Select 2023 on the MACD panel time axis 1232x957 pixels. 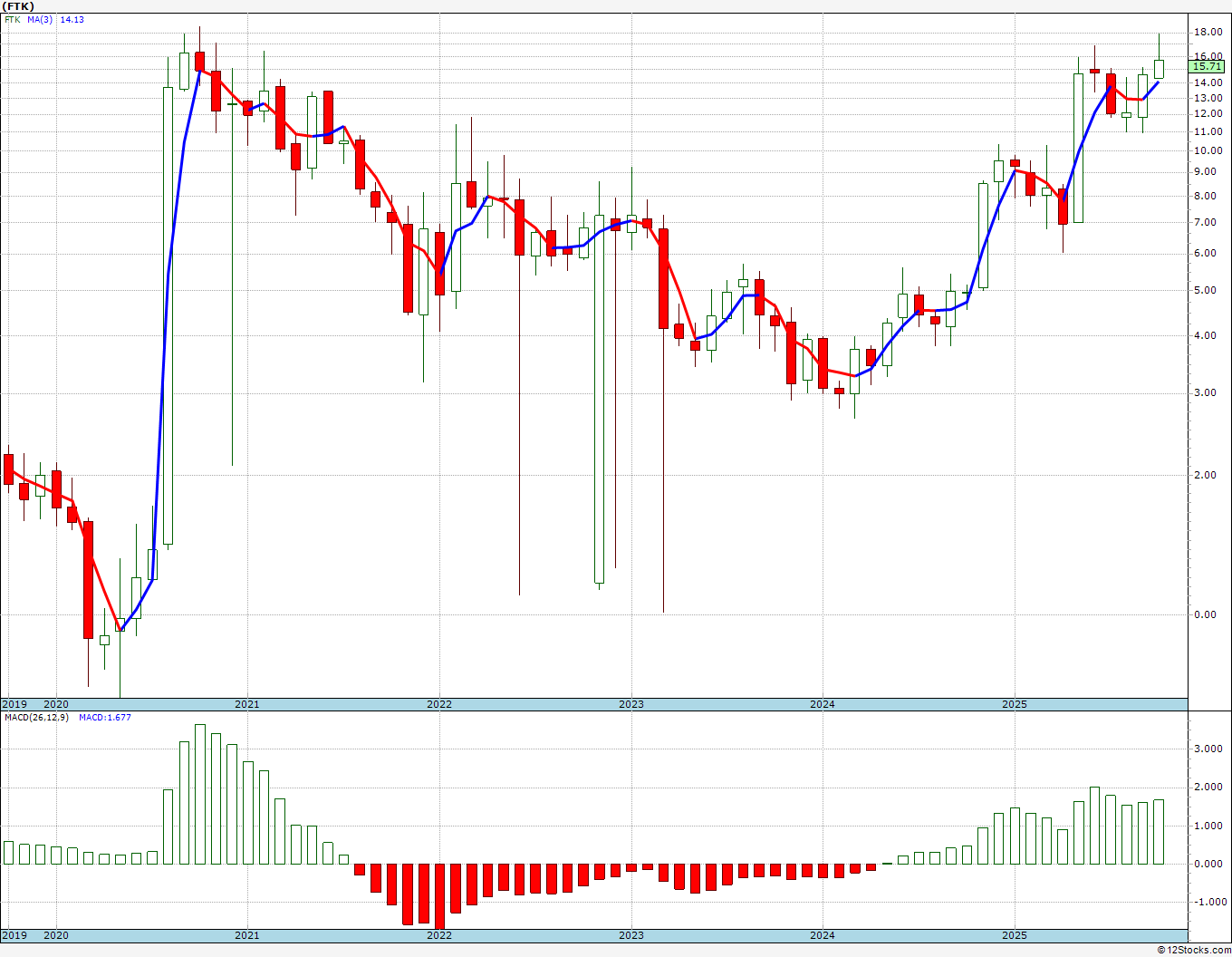[x=630, y=935]
